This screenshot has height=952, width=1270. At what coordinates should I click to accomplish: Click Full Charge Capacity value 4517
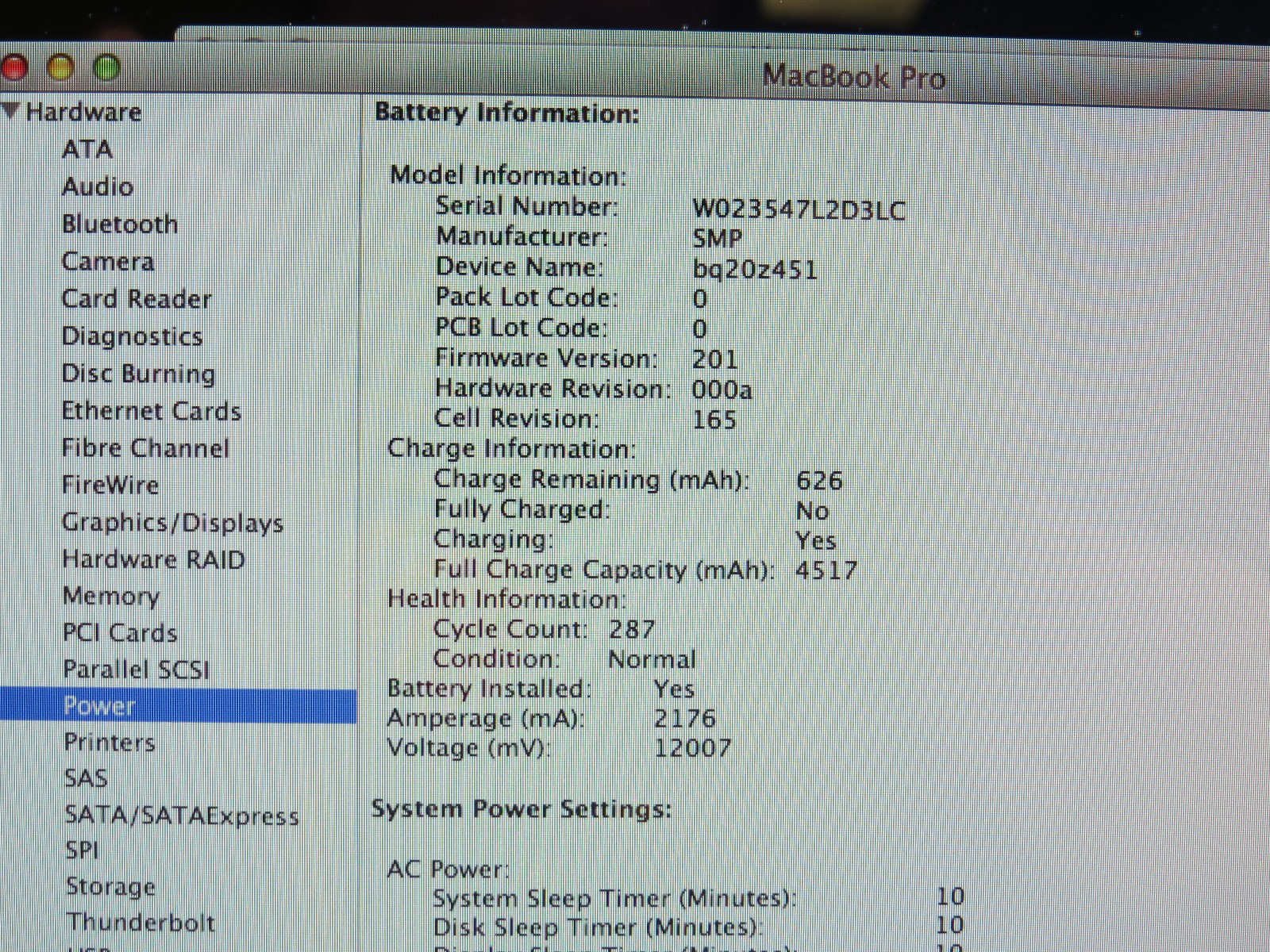(x=826, y=570)
